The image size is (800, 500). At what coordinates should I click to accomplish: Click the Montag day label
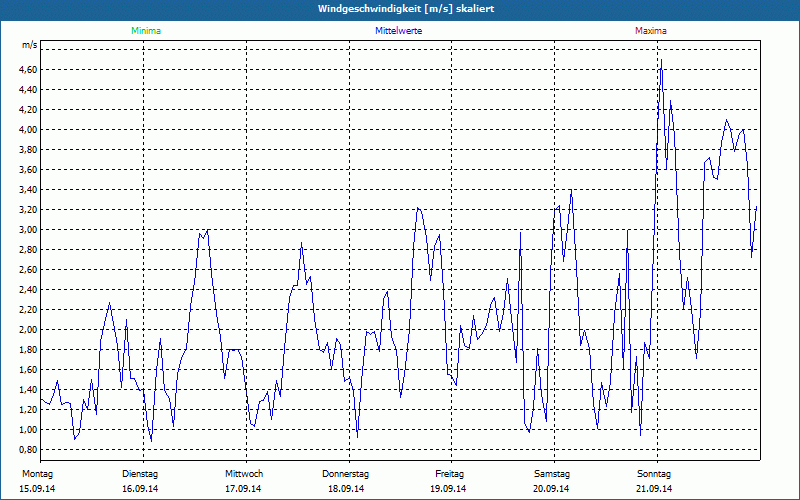coord(37,474)
